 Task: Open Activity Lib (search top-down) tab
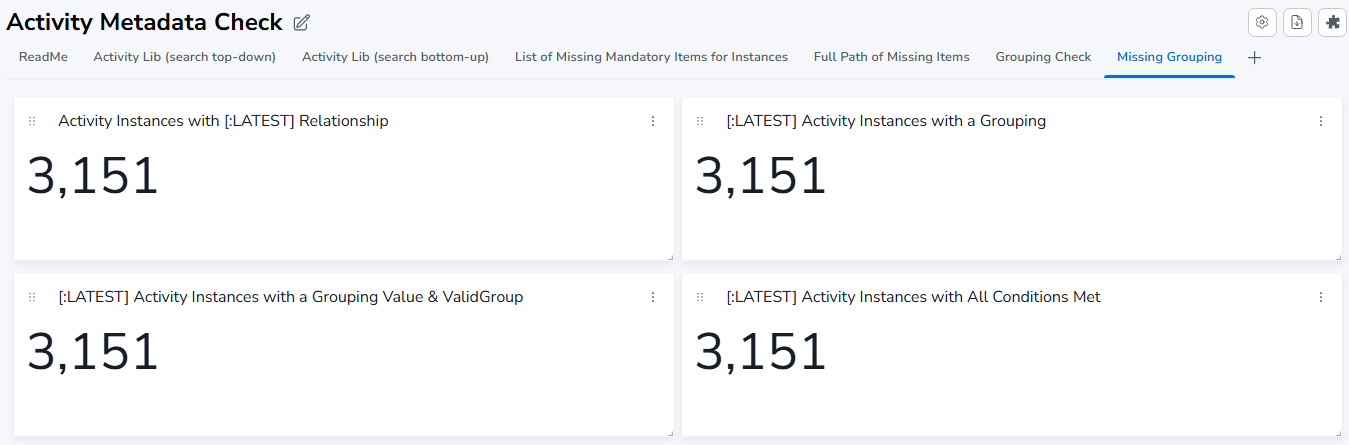coord(185,57)
